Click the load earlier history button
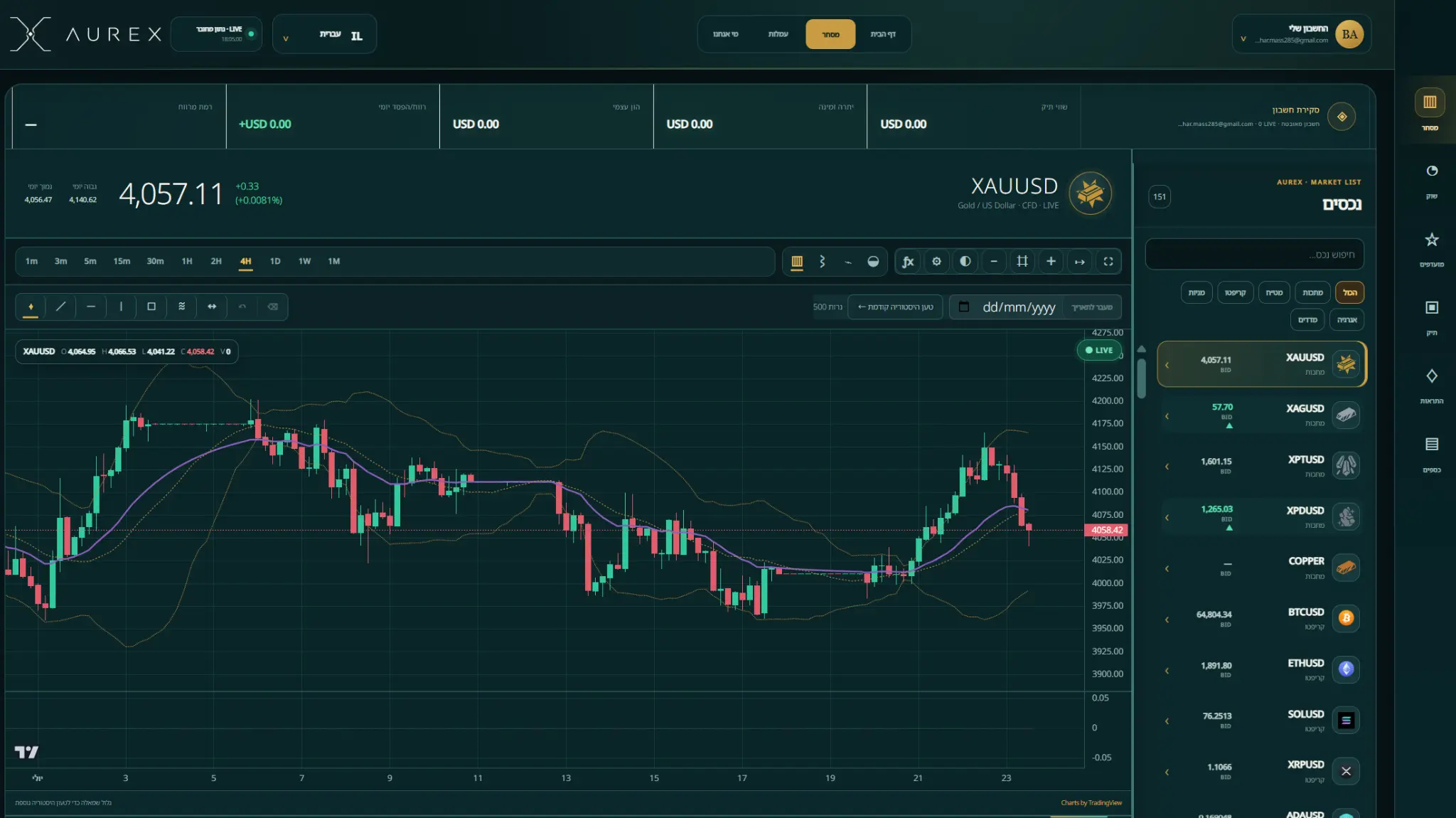1456x818 pixels. pos(895,307)
